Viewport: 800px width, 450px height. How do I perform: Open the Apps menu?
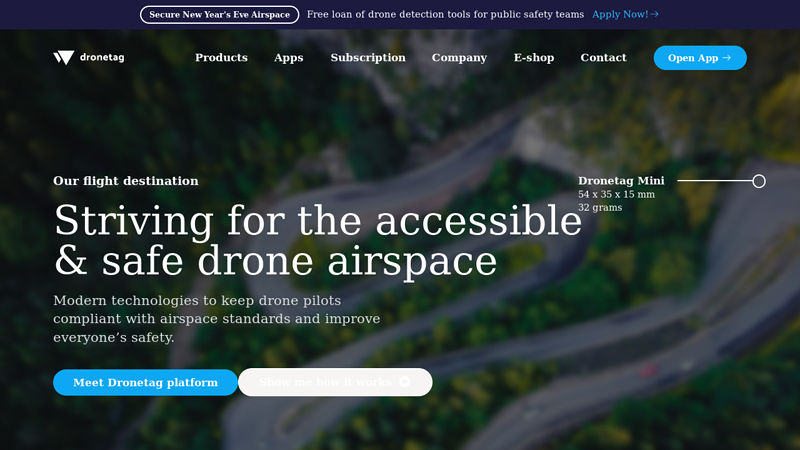pos(289,58)
